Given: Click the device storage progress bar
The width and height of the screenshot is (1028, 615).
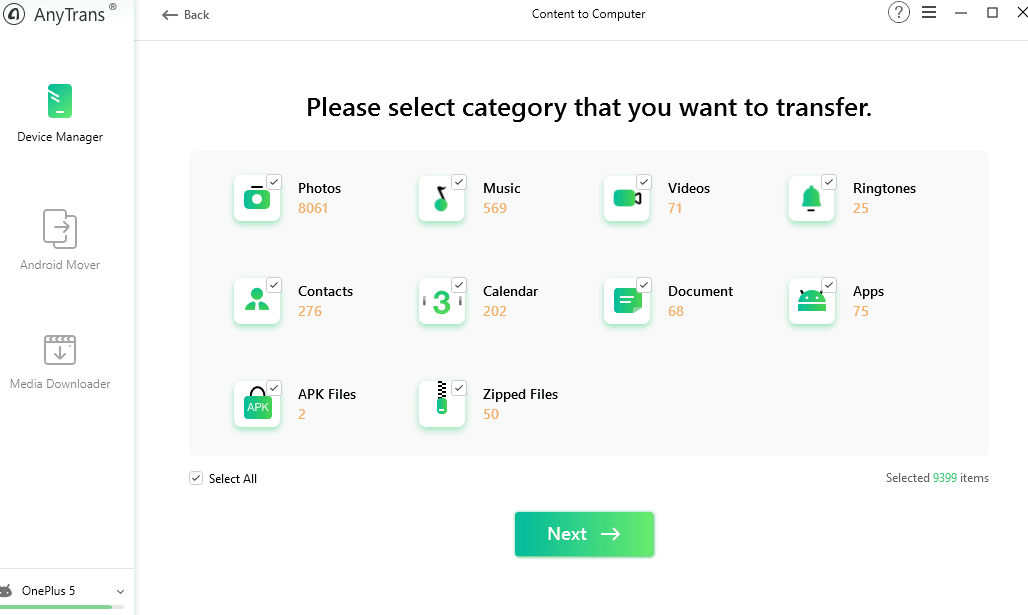Looking at the screenshot, I should (62, 607).
